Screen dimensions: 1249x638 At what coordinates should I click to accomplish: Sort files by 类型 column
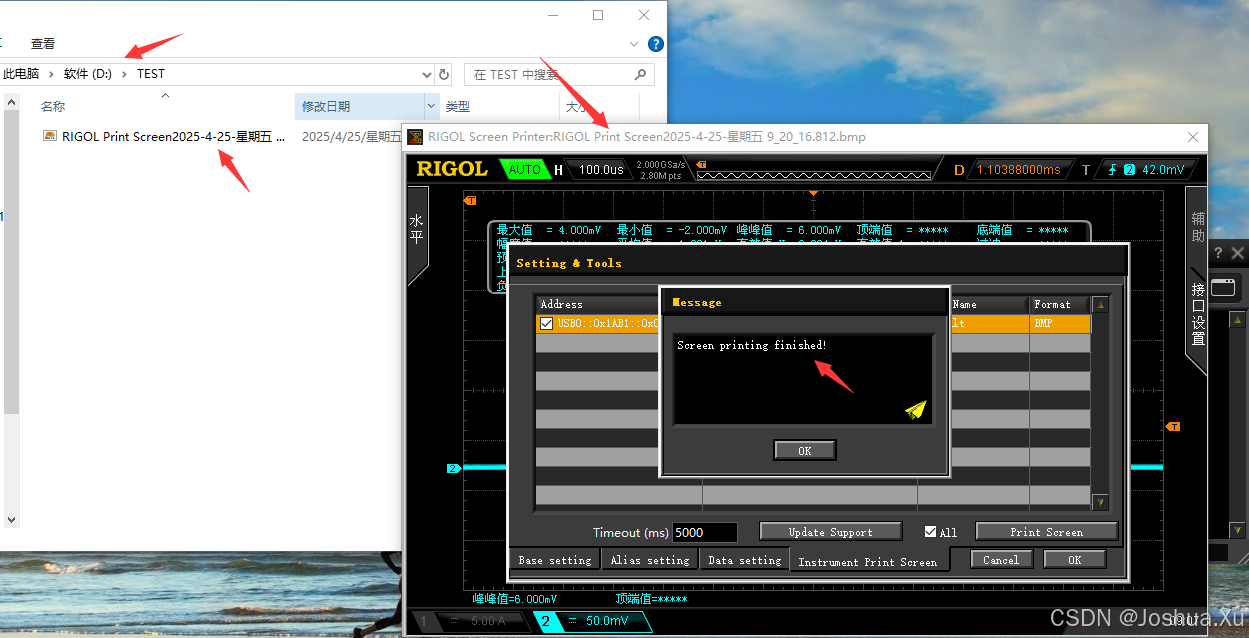pyautogui.click(x=458, y=106)
